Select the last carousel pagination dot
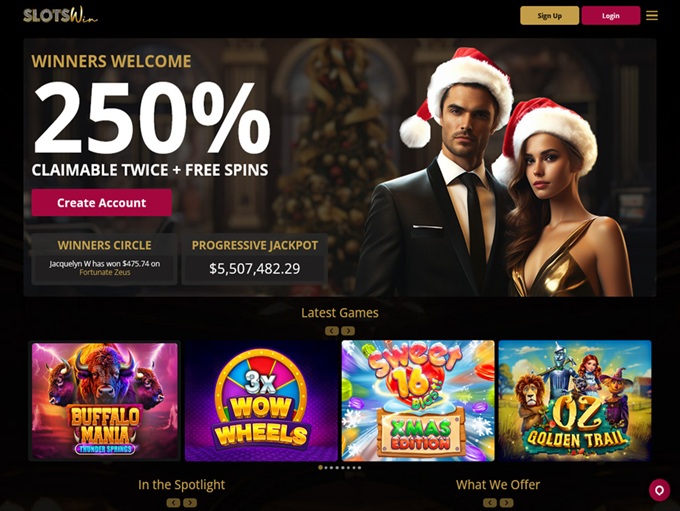Screen dimensions: 680x511 [x=360, y=468]
